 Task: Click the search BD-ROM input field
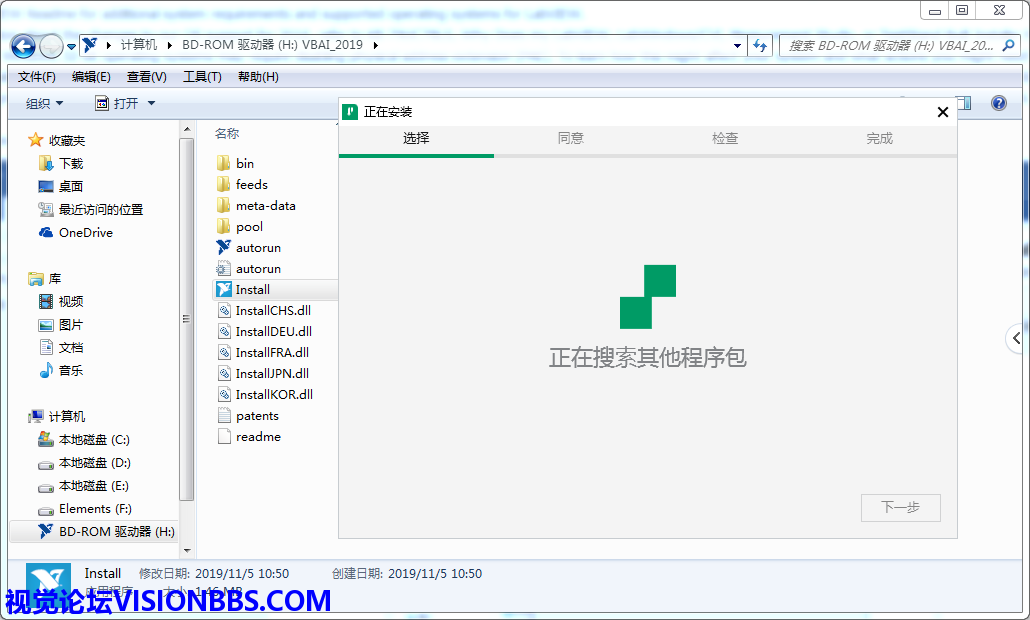tap(890, 46)
